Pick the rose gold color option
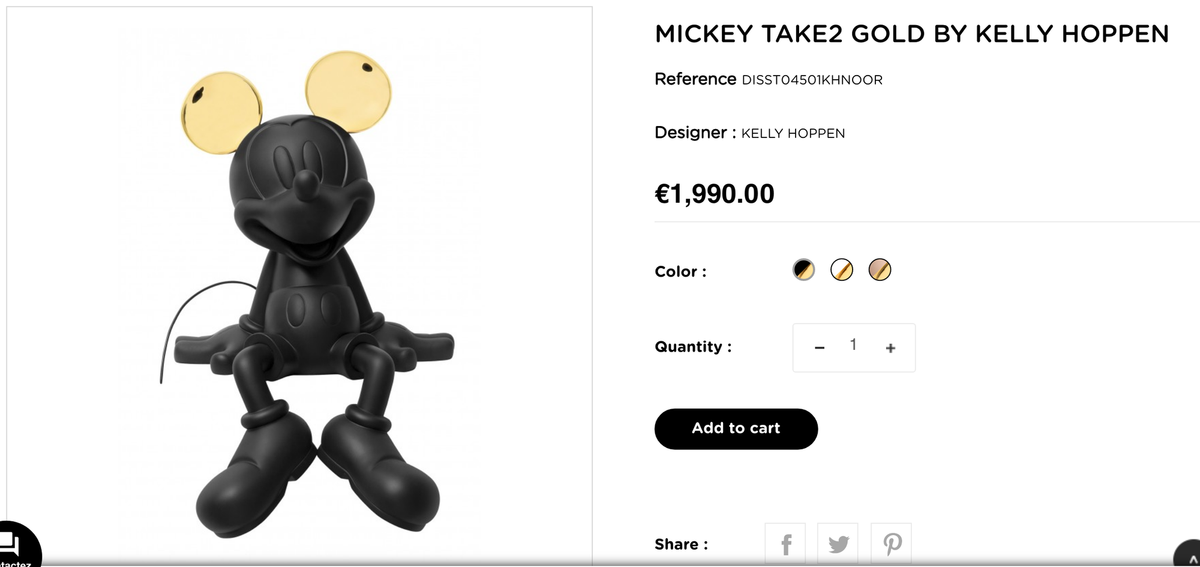The width and height of the screenshot is (1200, 567). click(880, 270)
